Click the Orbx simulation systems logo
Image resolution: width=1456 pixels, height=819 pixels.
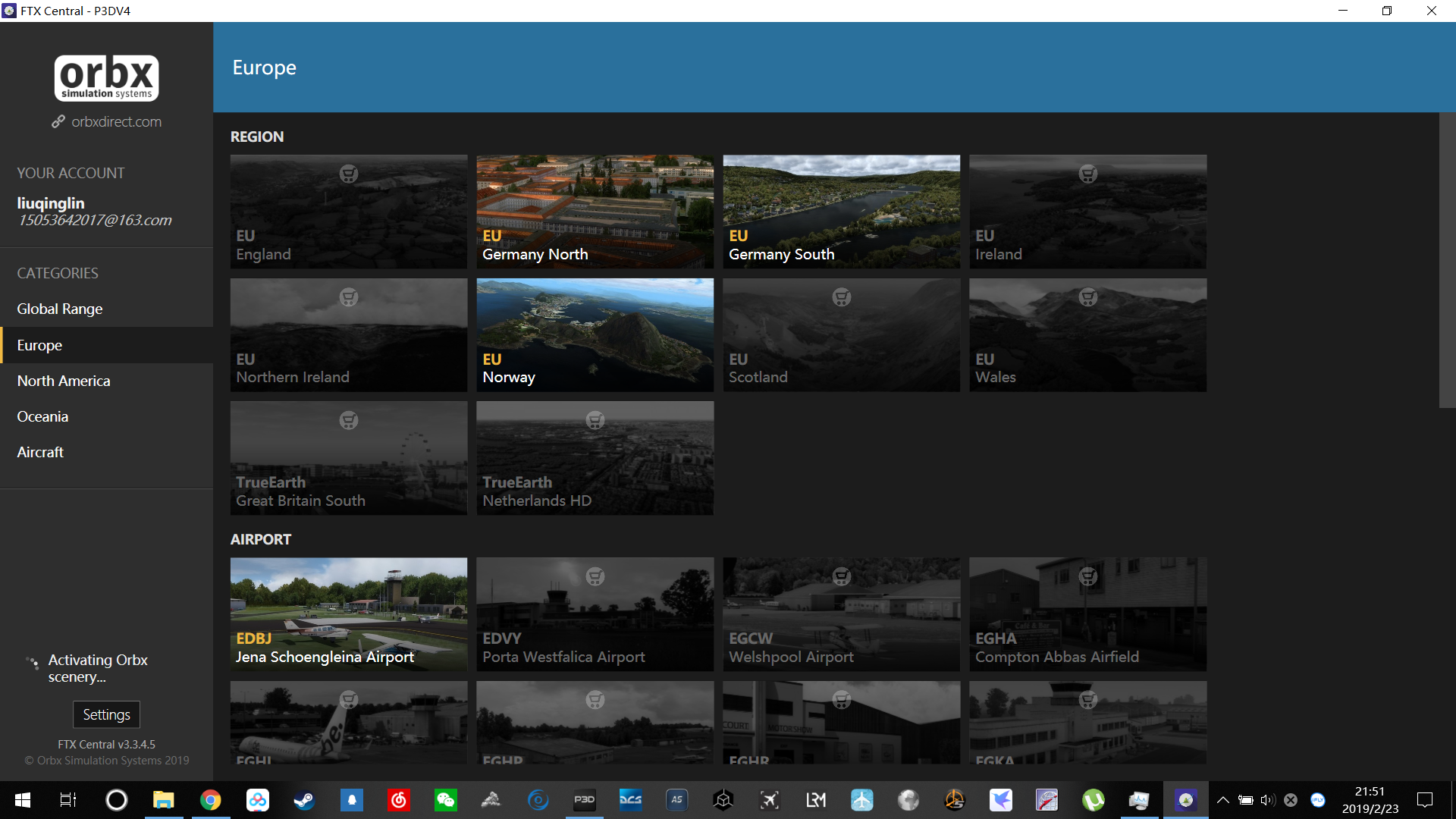(106, 78)
